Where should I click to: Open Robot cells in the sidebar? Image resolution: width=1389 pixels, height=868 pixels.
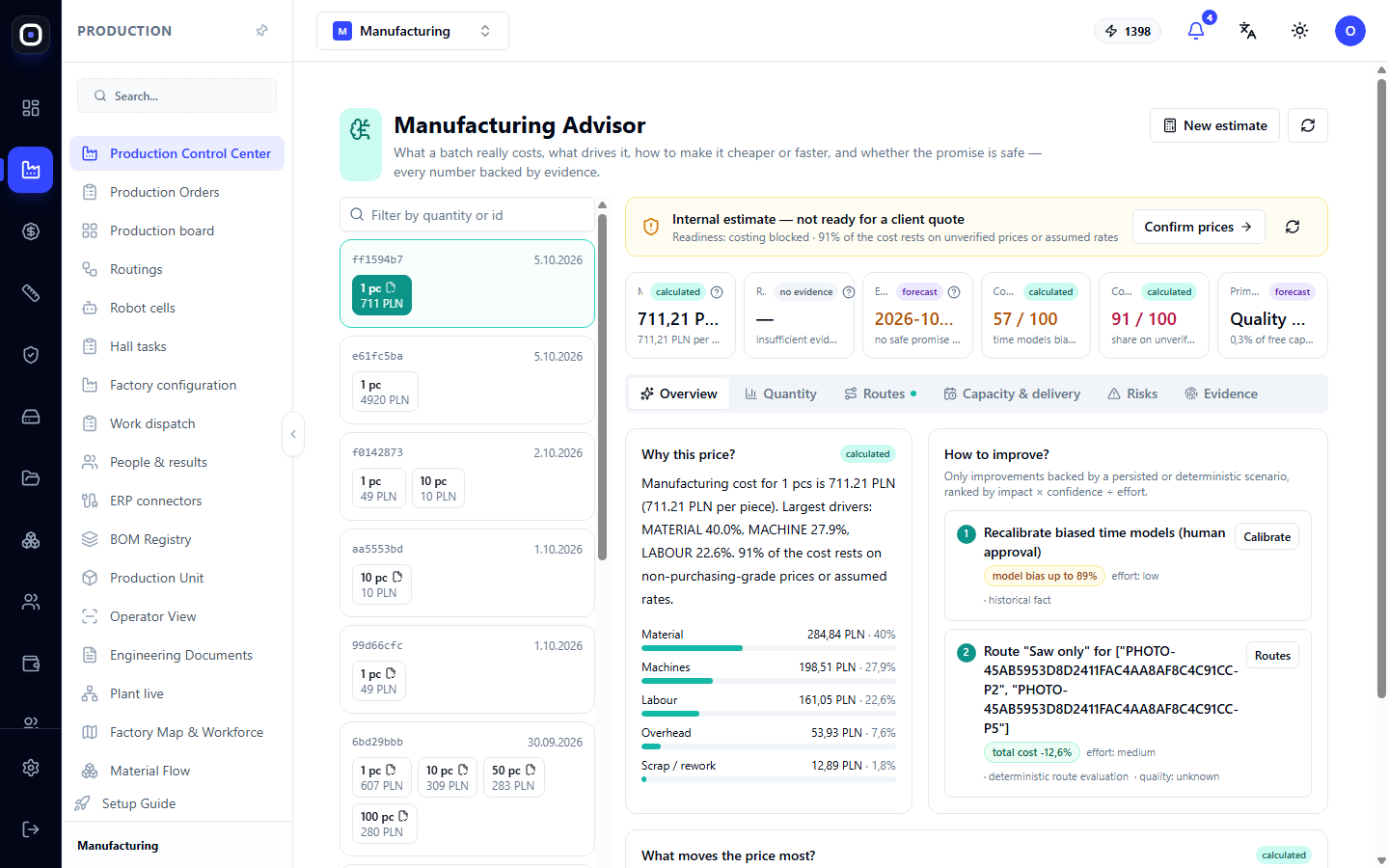click(x=177, y=308)
